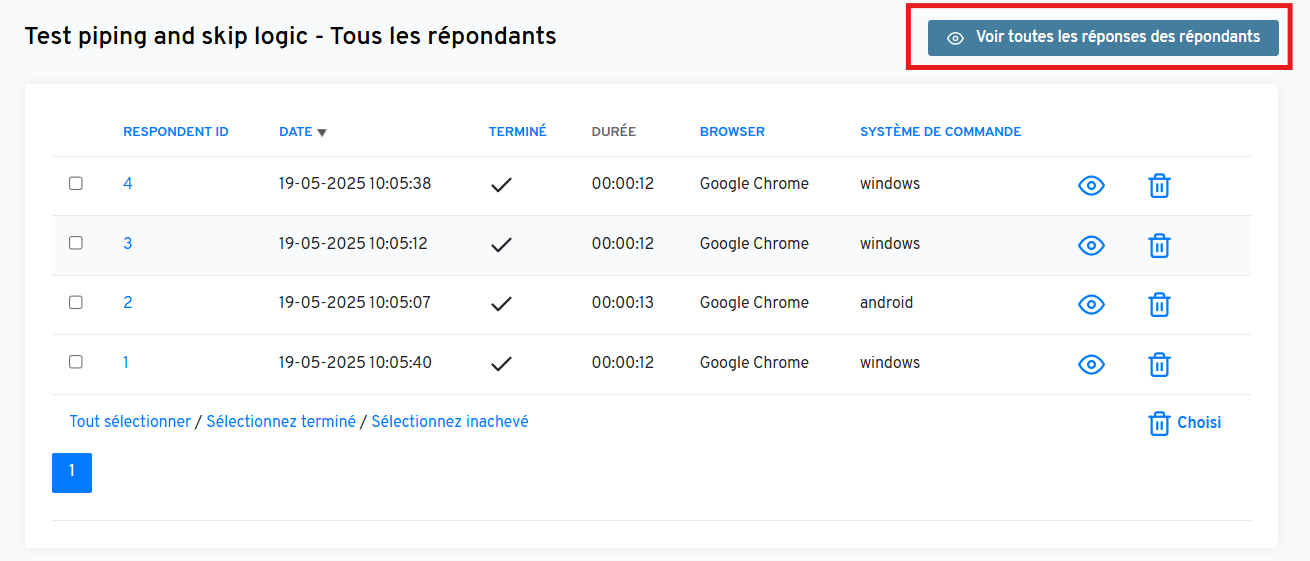The image size is (1310, 561).
Task: Click SYSTÈME DE COMMANDE column header
Action: click(x=940, y=132)
